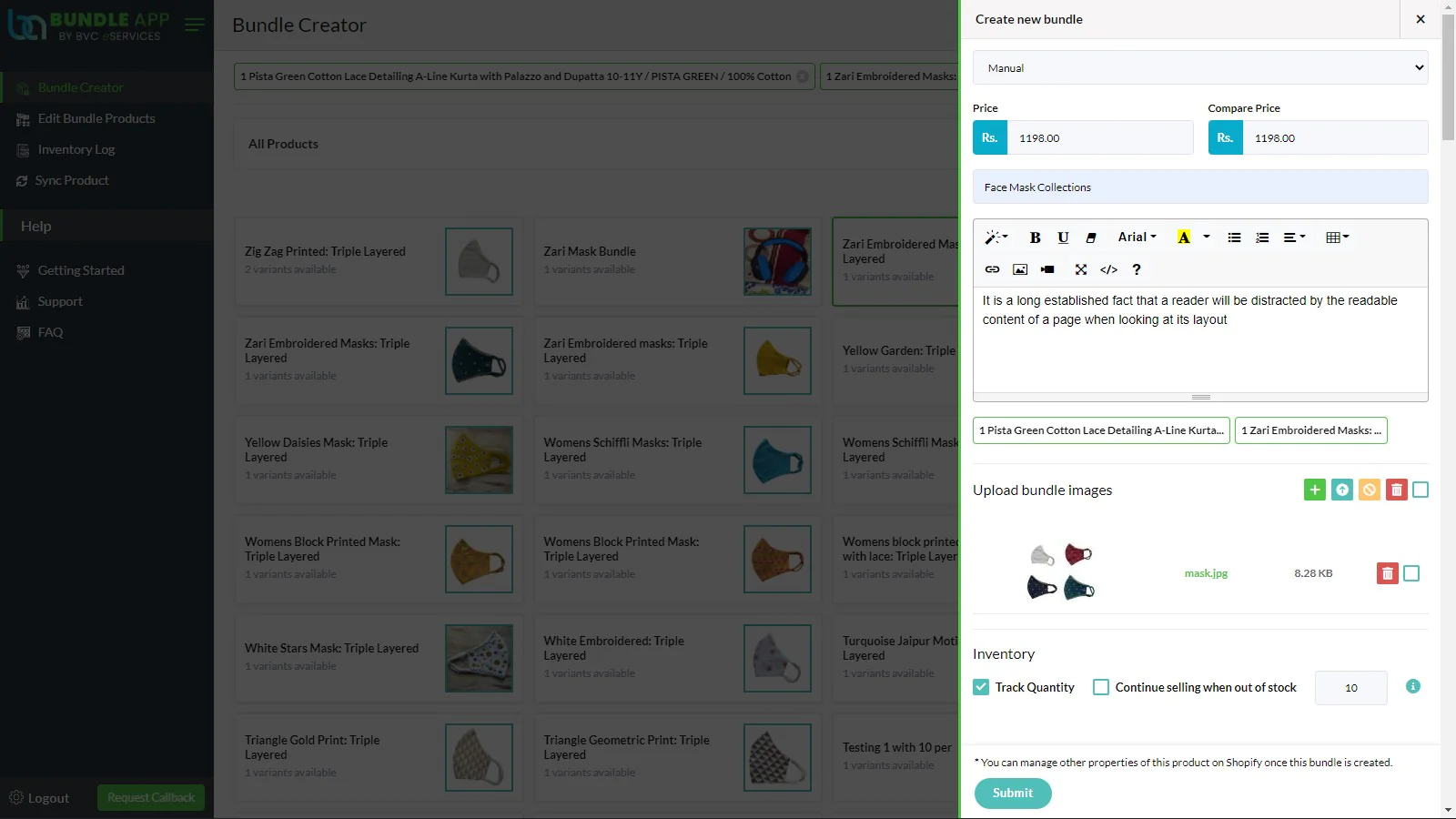
Task: Delete the mask.jpg image
Action: tap(1388, 573)
